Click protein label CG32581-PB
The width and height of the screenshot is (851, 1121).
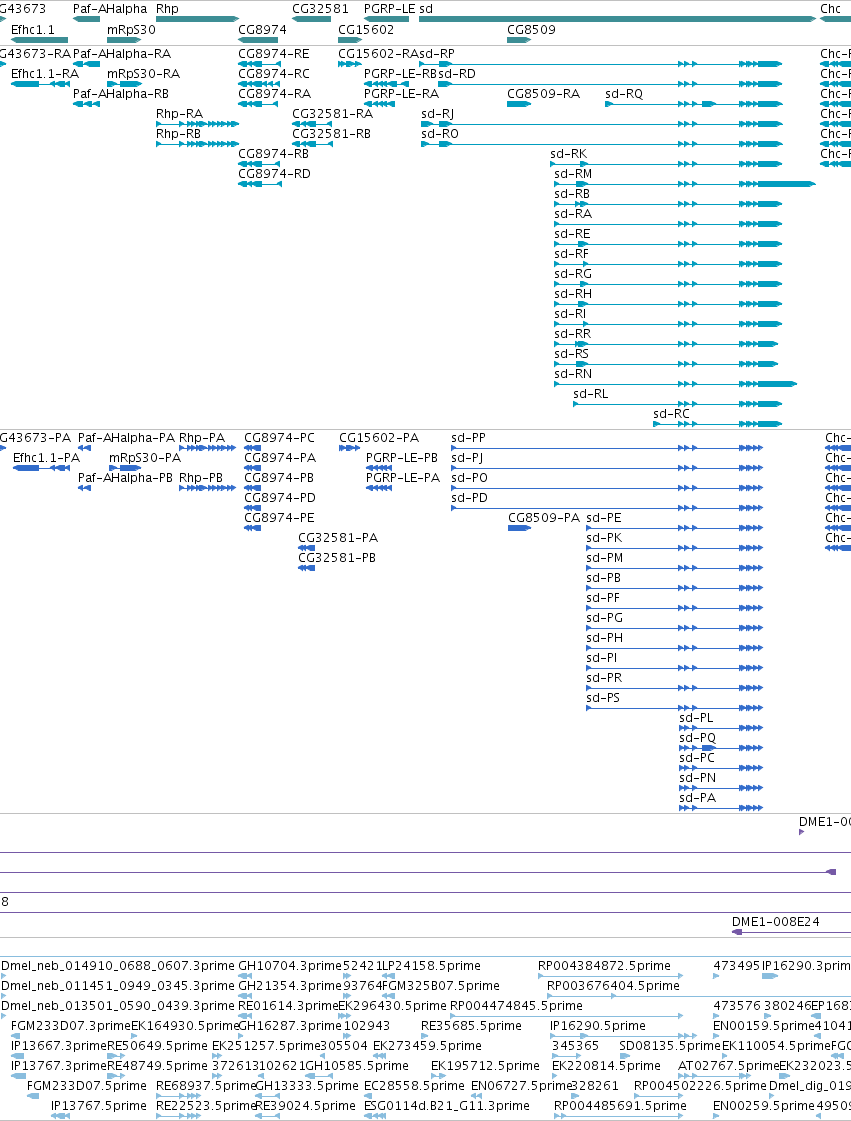click(337, 558)
